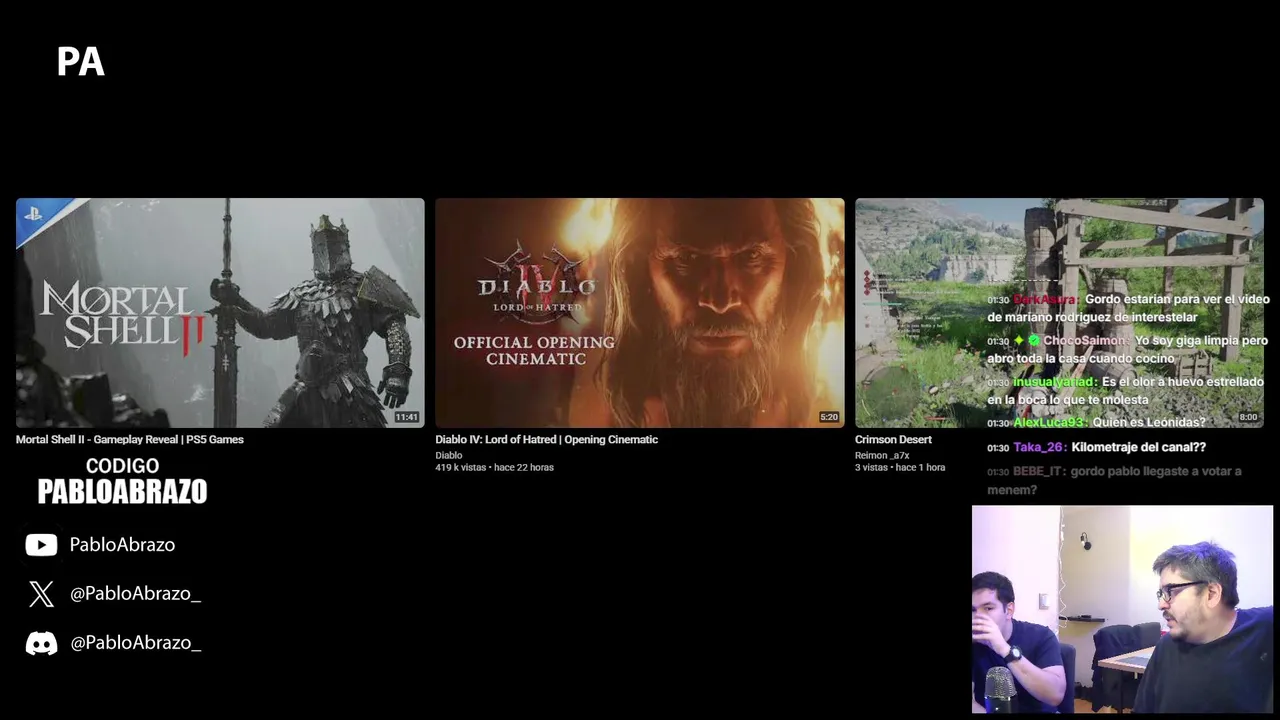Open the Crimson Desert video thumbnail
Viewport: 1280px width, 720px height.
pos(1059,313)
